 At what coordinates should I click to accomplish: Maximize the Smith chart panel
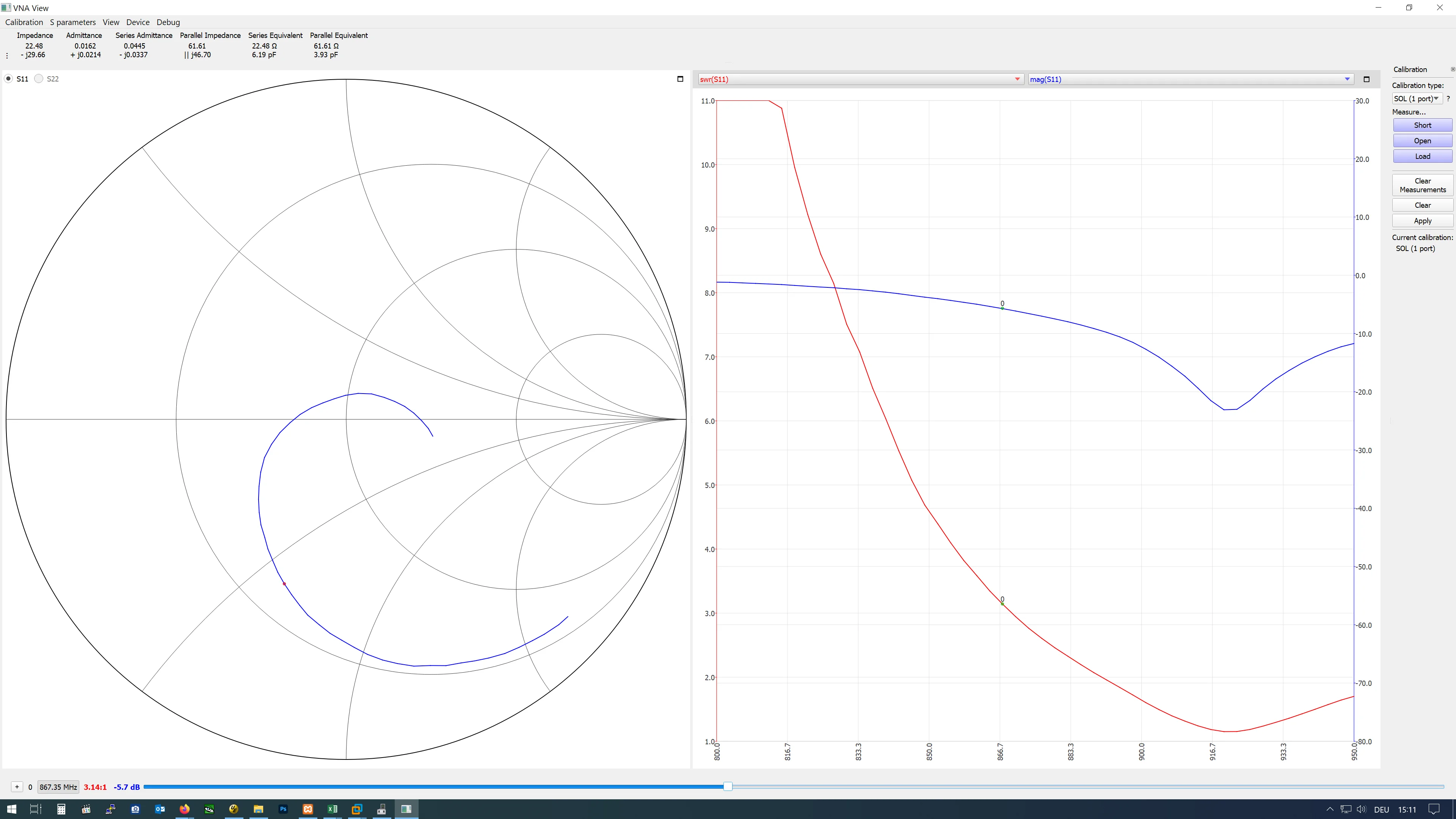(x=680, y=79)
